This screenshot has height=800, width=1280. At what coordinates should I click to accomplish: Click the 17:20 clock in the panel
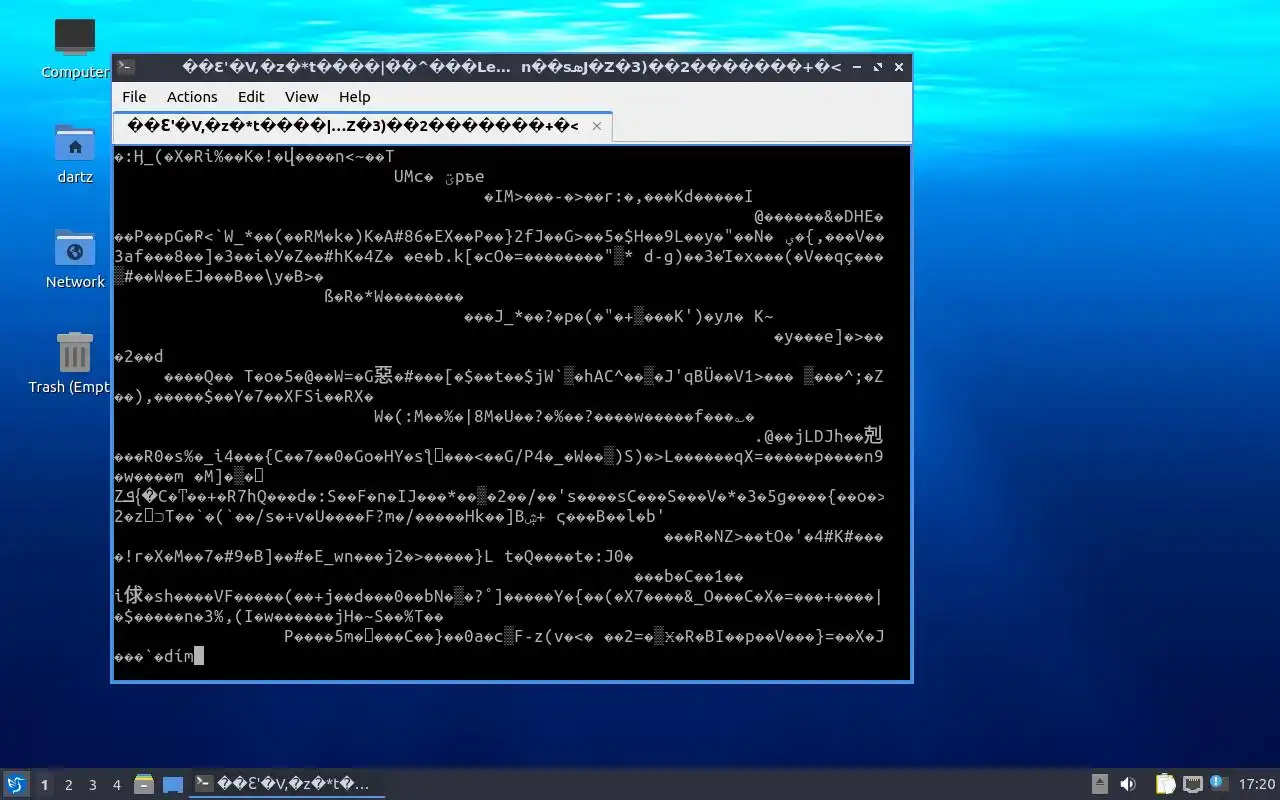click(x=1257, y=785)
